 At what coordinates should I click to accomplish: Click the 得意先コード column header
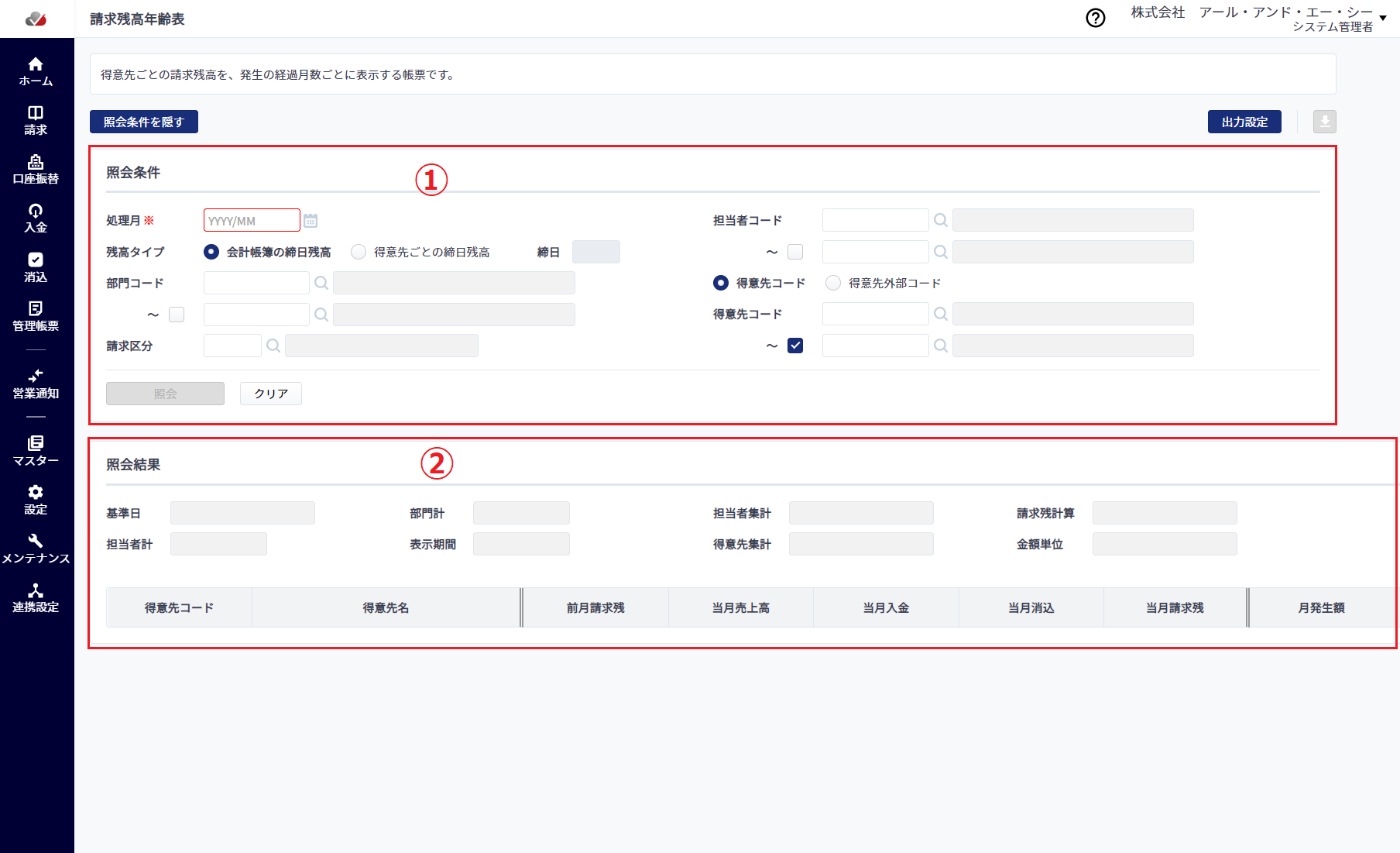click(x=179, y=607)
